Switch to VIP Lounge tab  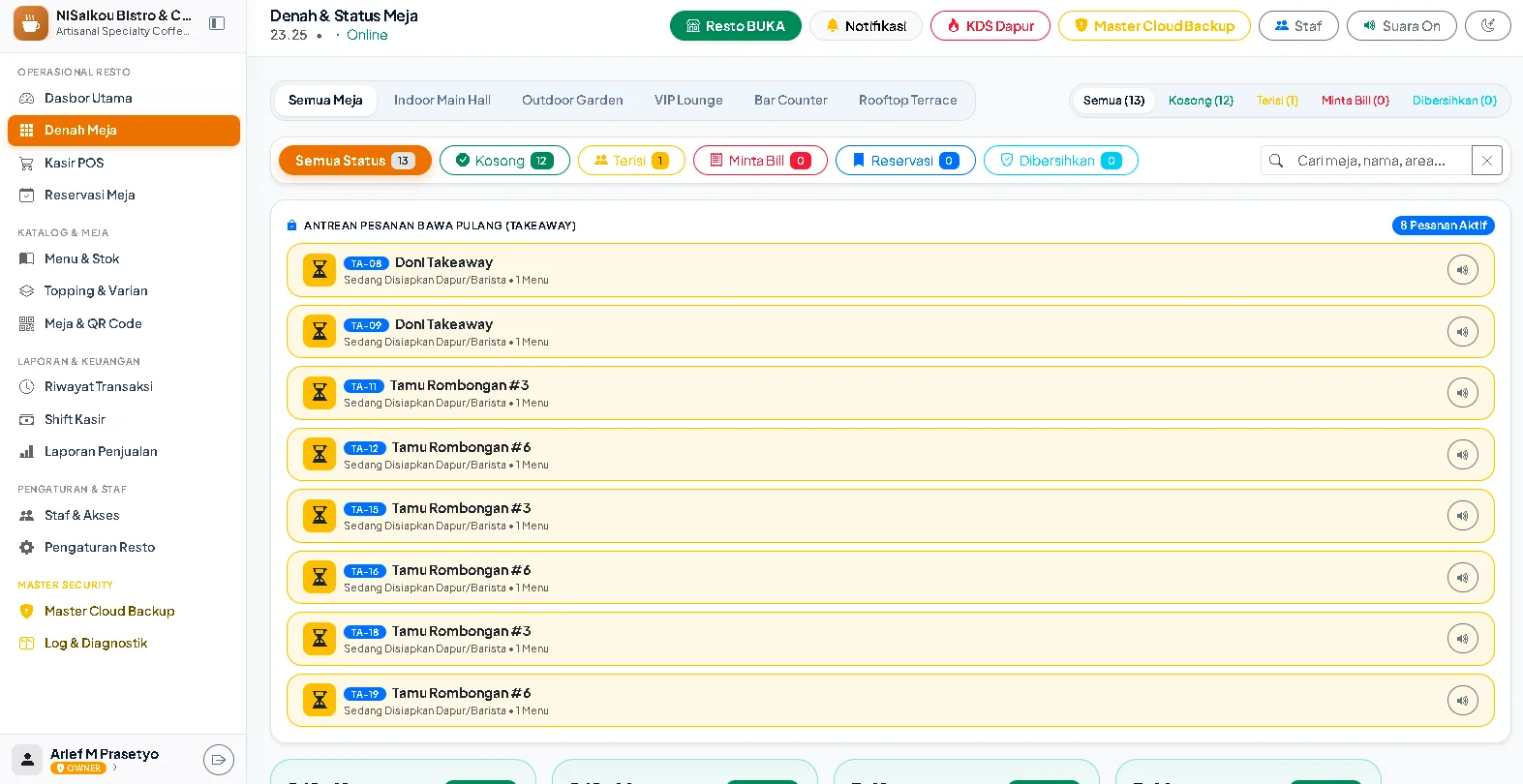click(688, 101)
